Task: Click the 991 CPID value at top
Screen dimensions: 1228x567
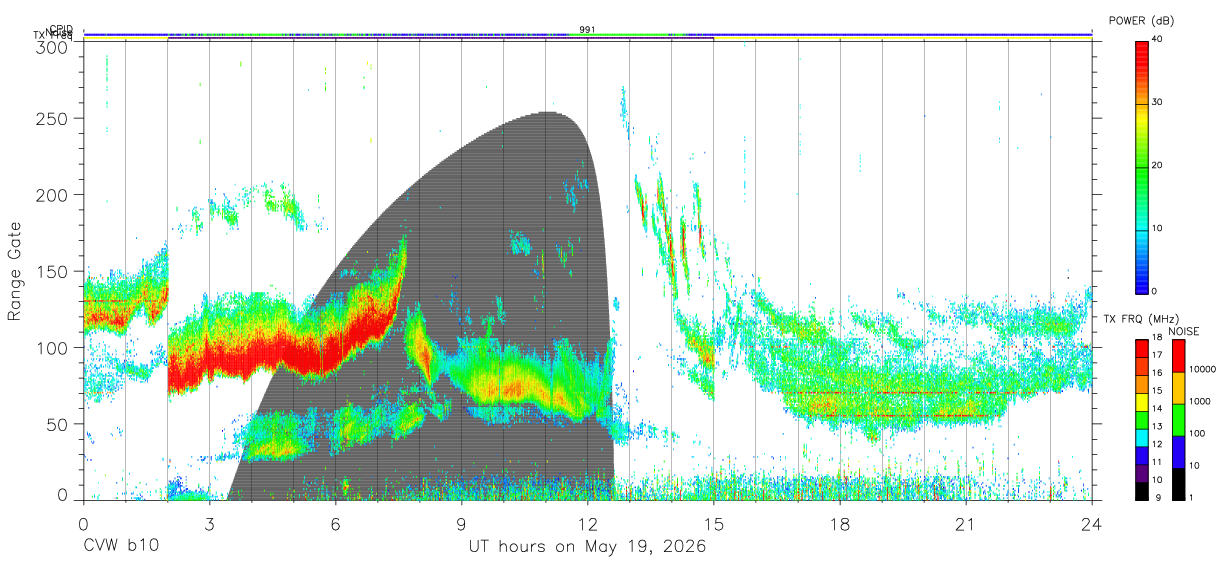Action: pos(587,30)
